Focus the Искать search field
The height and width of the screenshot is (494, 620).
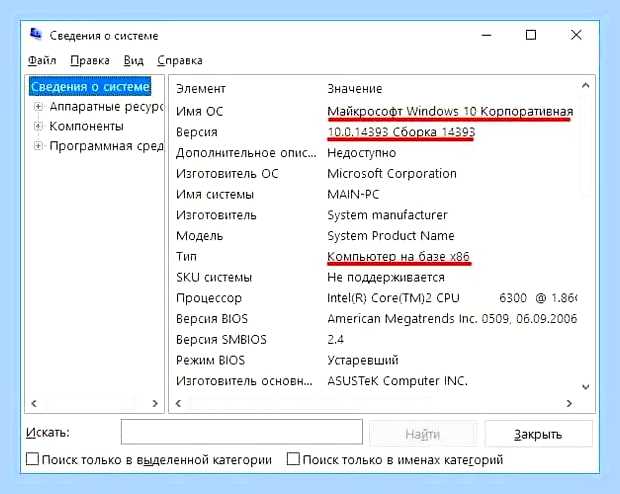[242, 432]
